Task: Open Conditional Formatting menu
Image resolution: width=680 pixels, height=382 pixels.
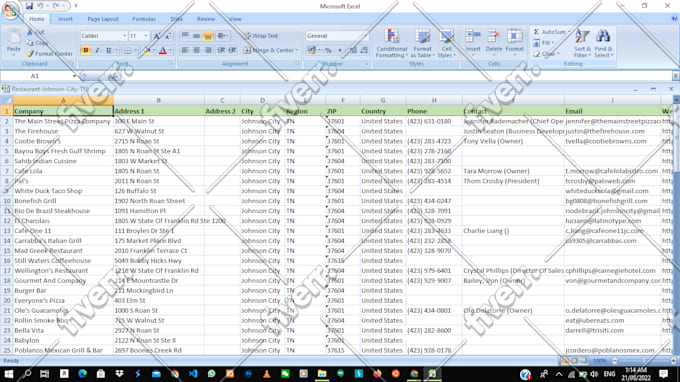Action: coord(392,43)
